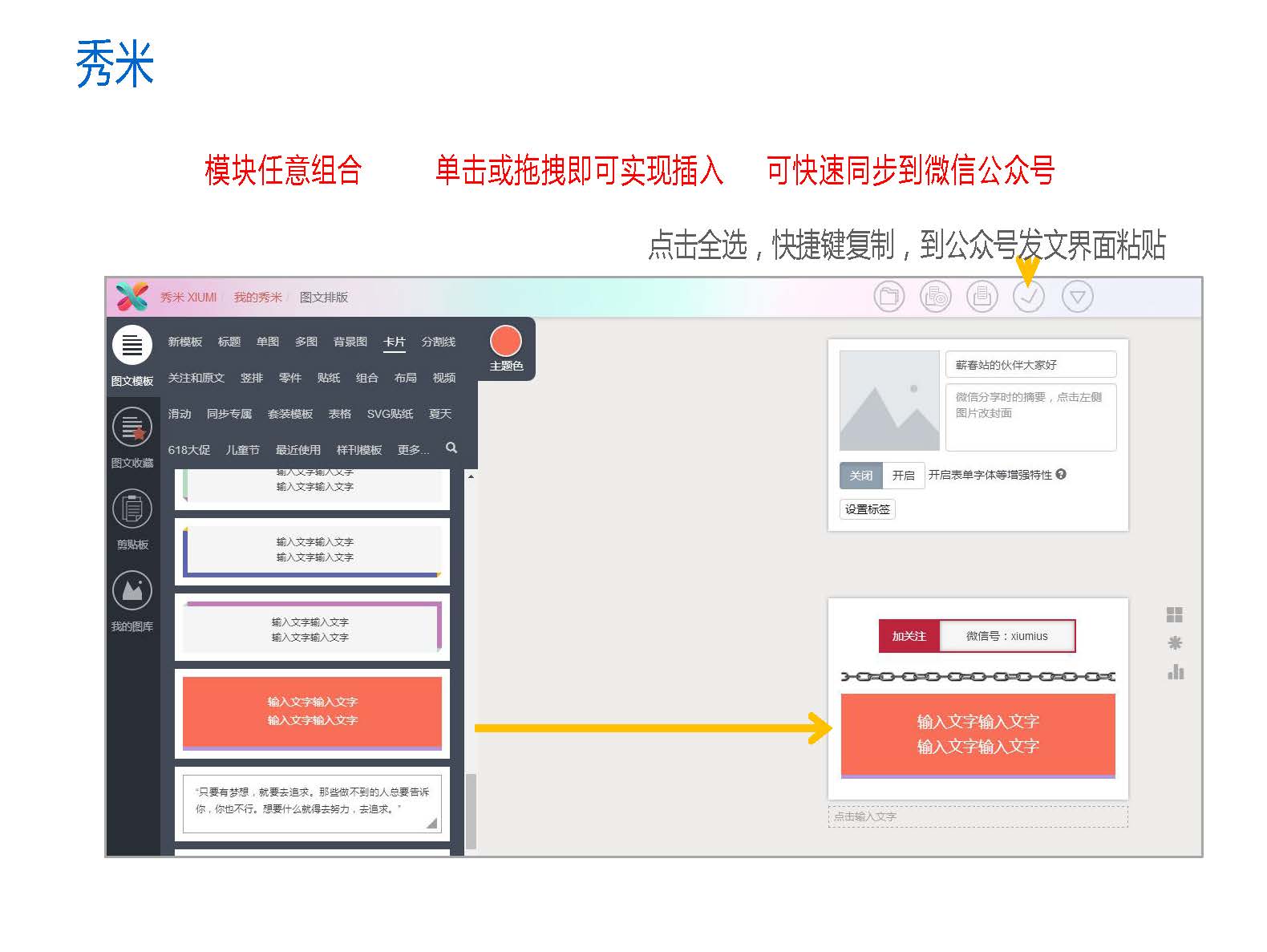Click 点击输入文字 placeholder area
Image resolution: width=1267 pixels, height=952 pixels.
(978, 816)
